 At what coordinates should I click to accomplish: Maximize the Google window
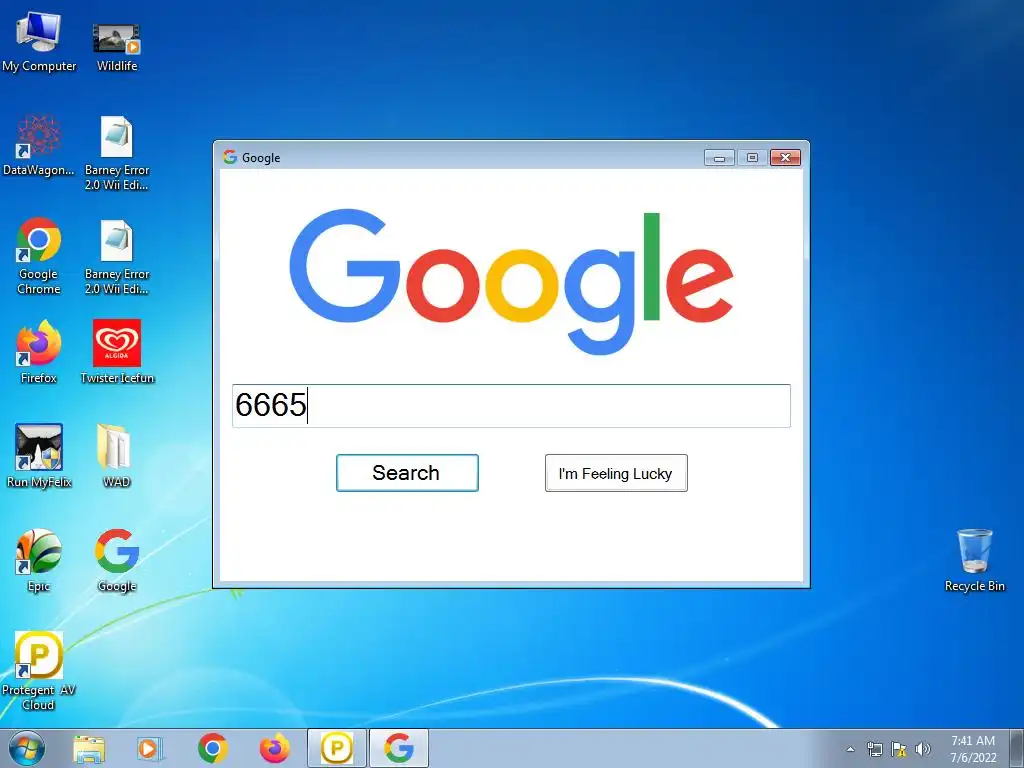point(752,157)
